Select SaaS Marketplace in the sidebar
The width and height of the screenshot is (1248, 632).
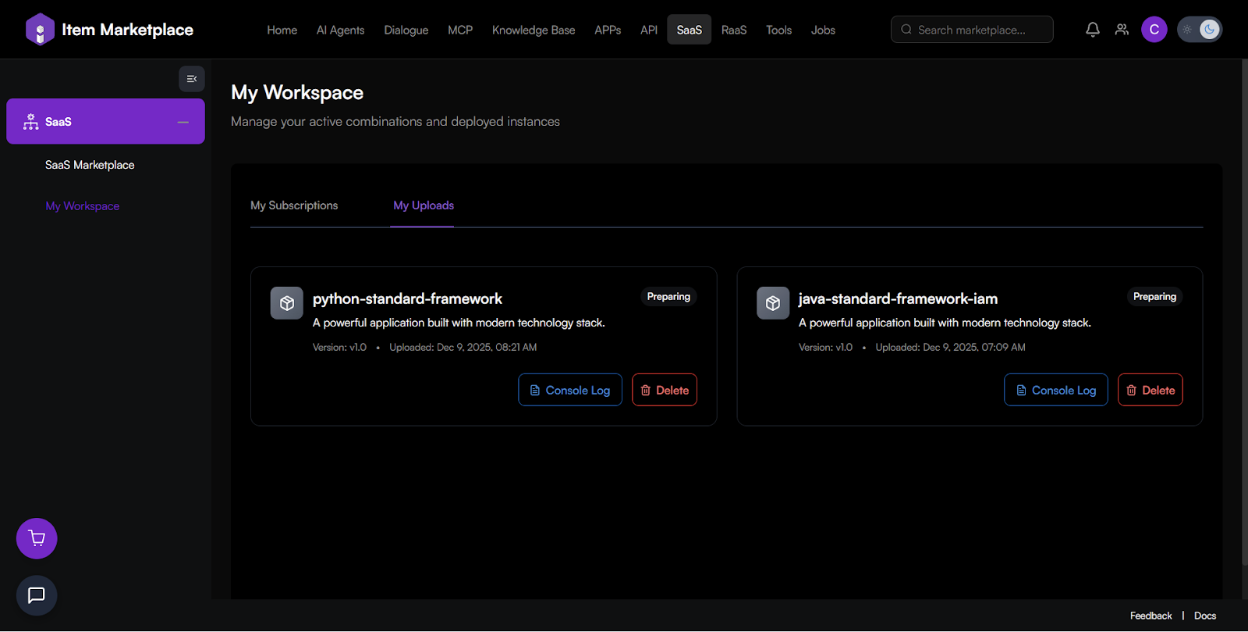pyautogui.click(x=90, y=165)
